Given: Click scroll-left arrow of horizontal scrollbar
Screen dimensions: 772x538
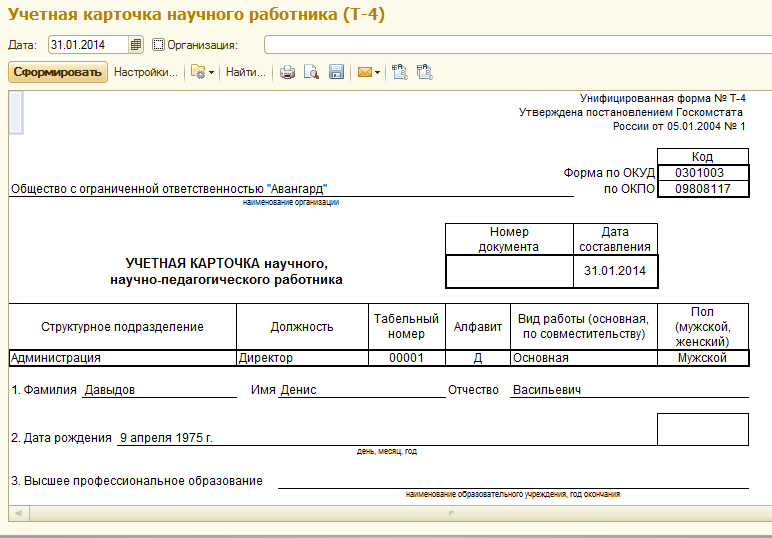Looking at the screenshot, I should pyautogui.click(x=19, y=513).
